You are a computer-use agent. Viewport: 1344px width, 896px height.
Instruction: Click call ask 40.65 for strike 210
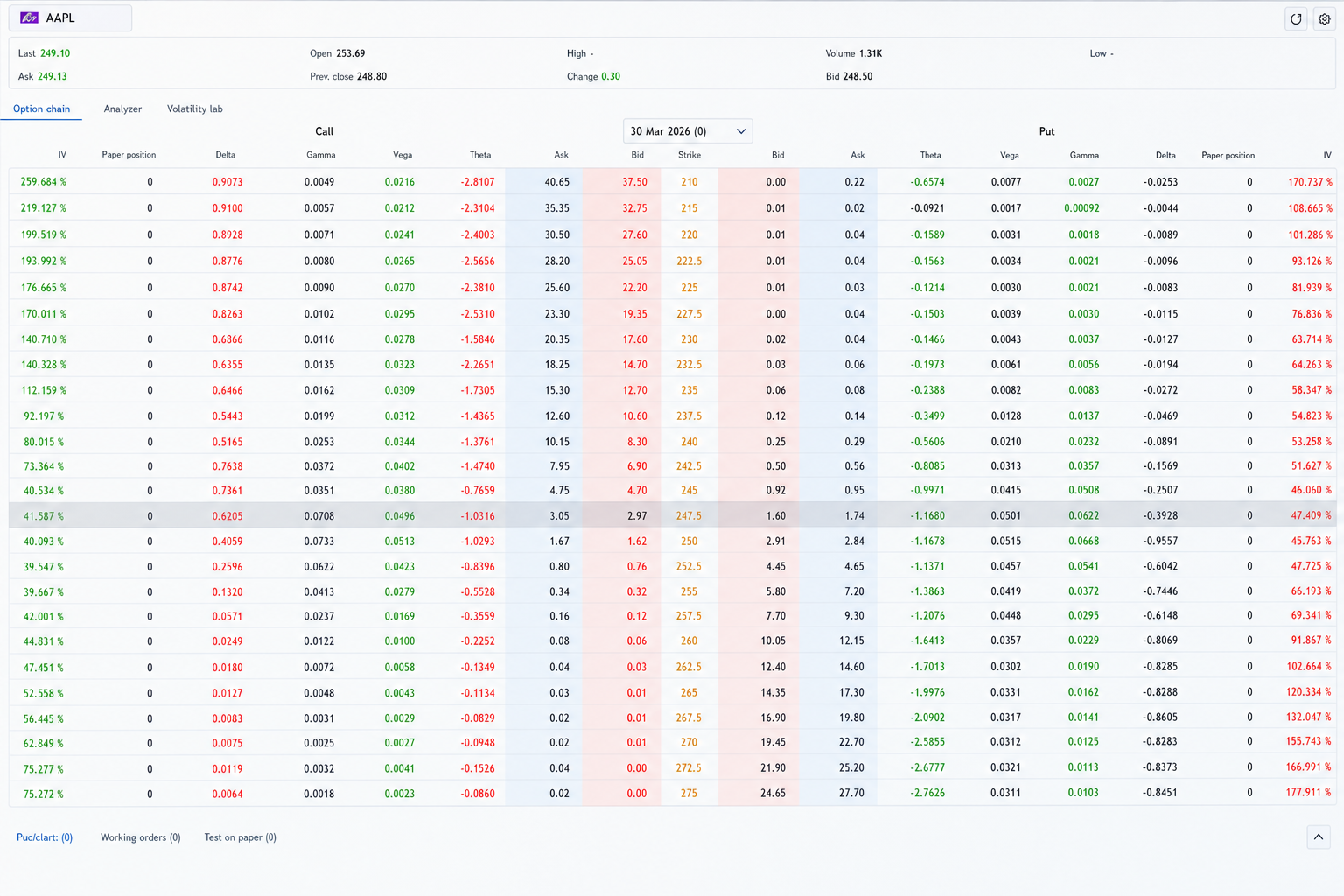pos(556,182)
